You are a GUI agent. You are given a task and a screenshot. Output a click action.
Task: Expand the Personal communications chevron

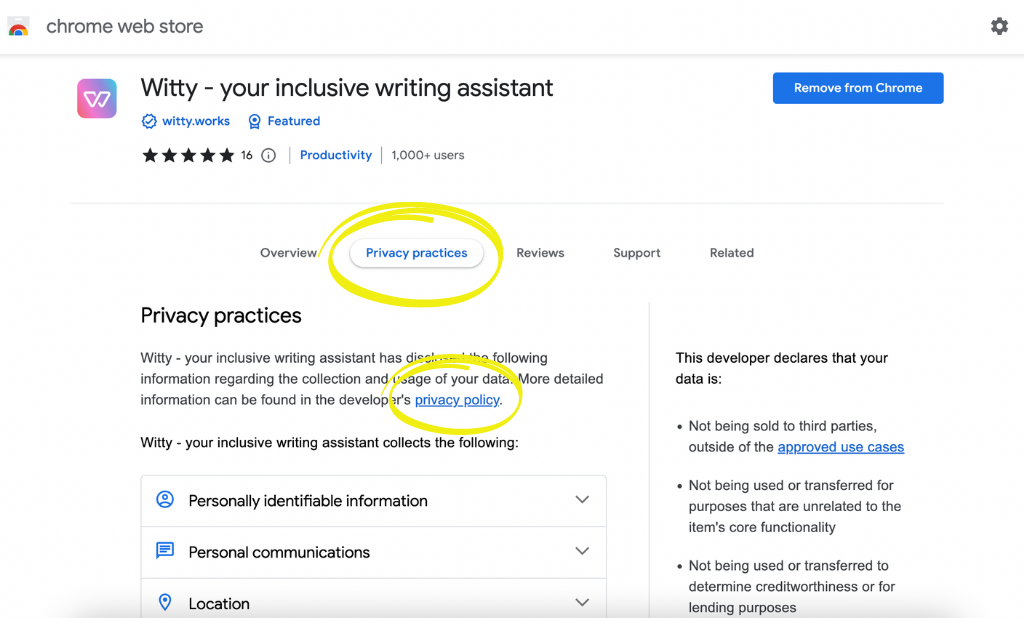(582, 552)
